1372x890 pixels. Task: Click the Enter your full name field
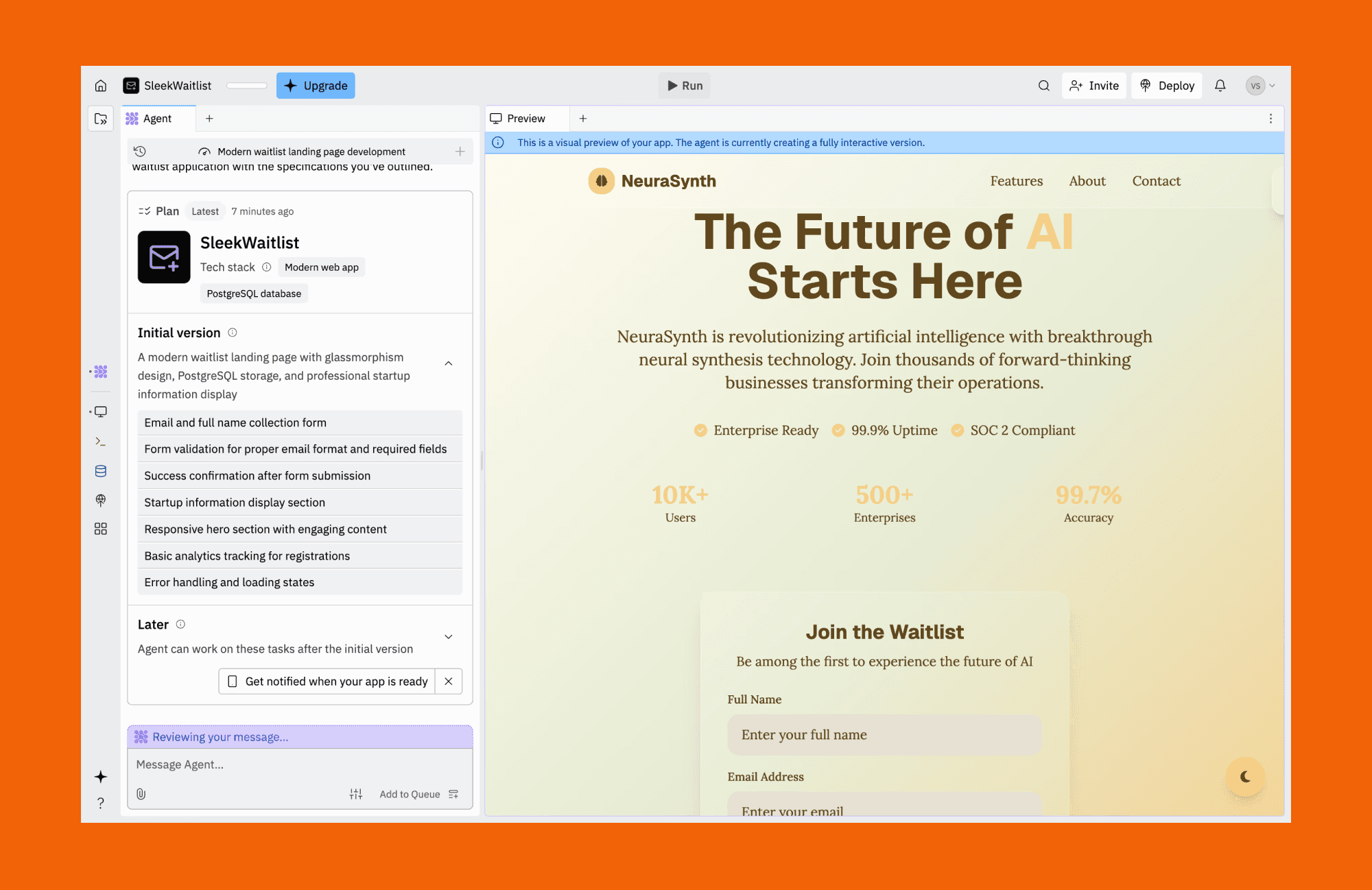coord(884,735)
